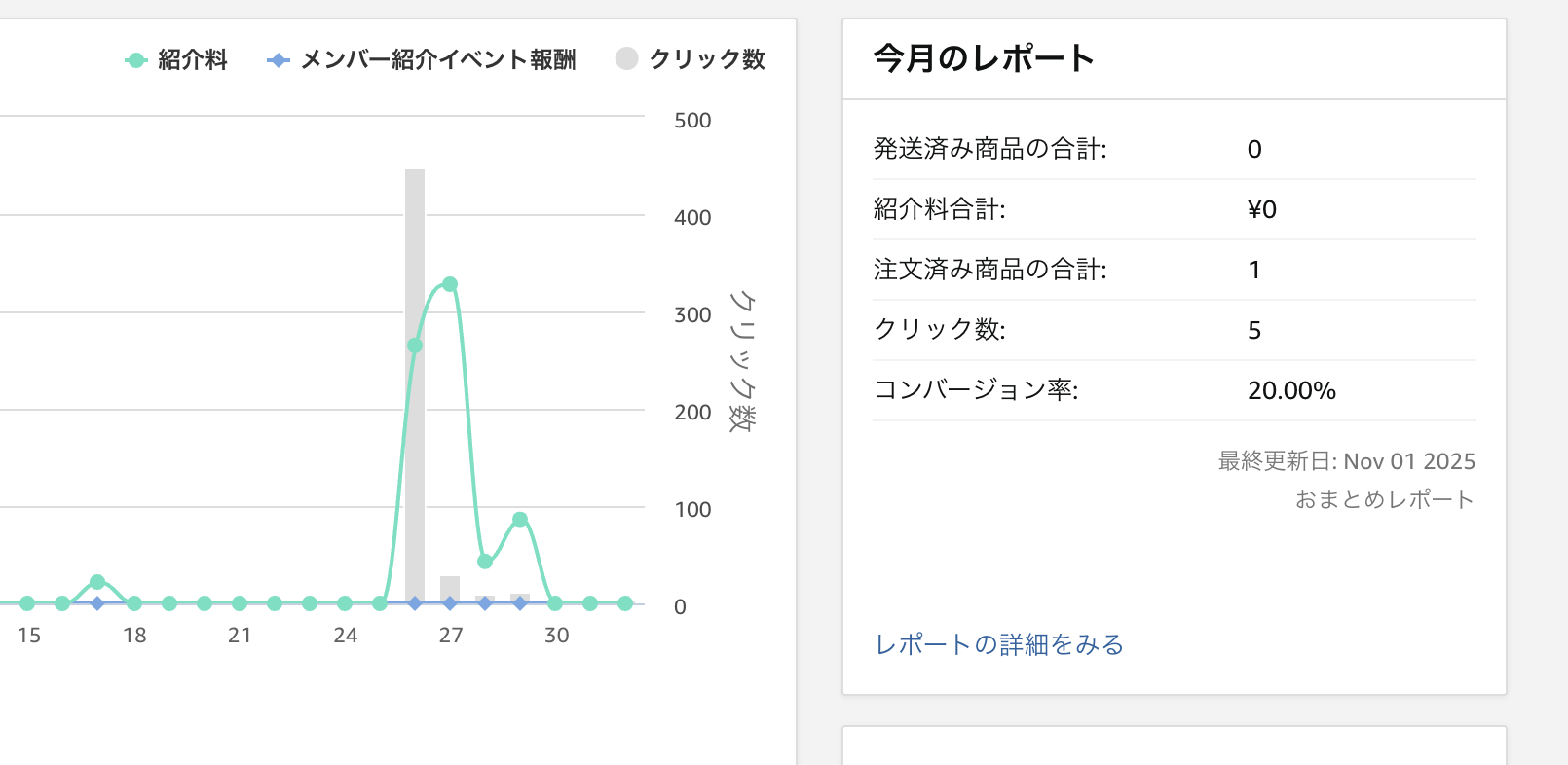The image size is (1568, 765).
Task: Click the green data point at day 30
Action: [555, 603]
